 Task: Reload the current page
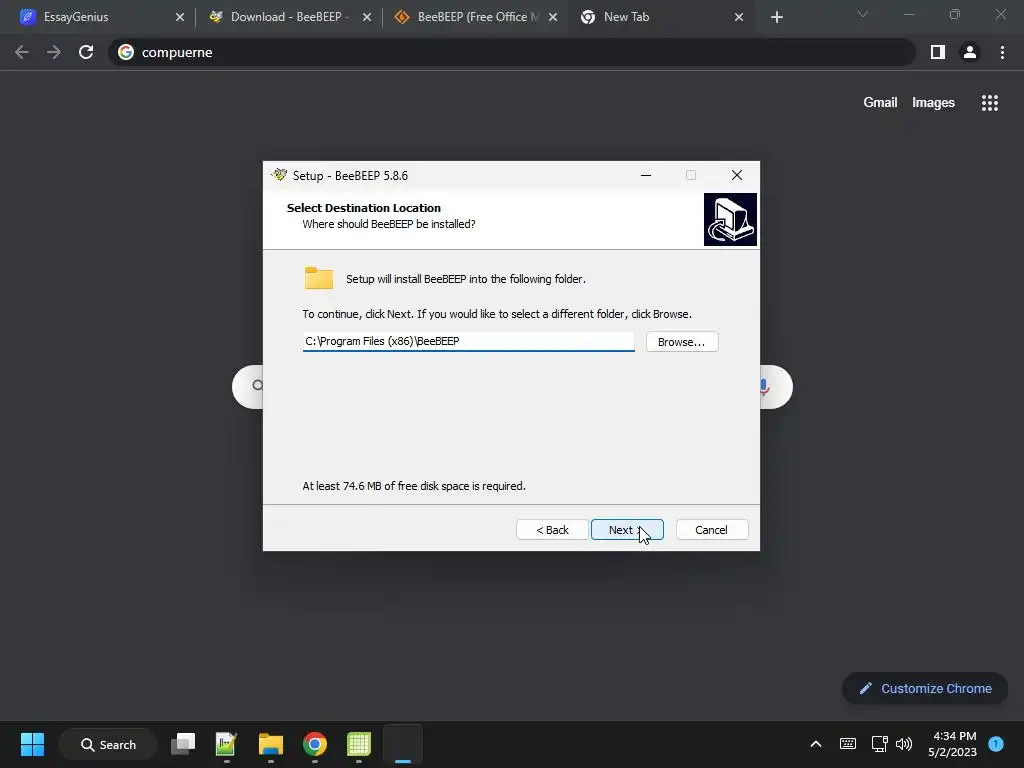[x=86, y=52]
